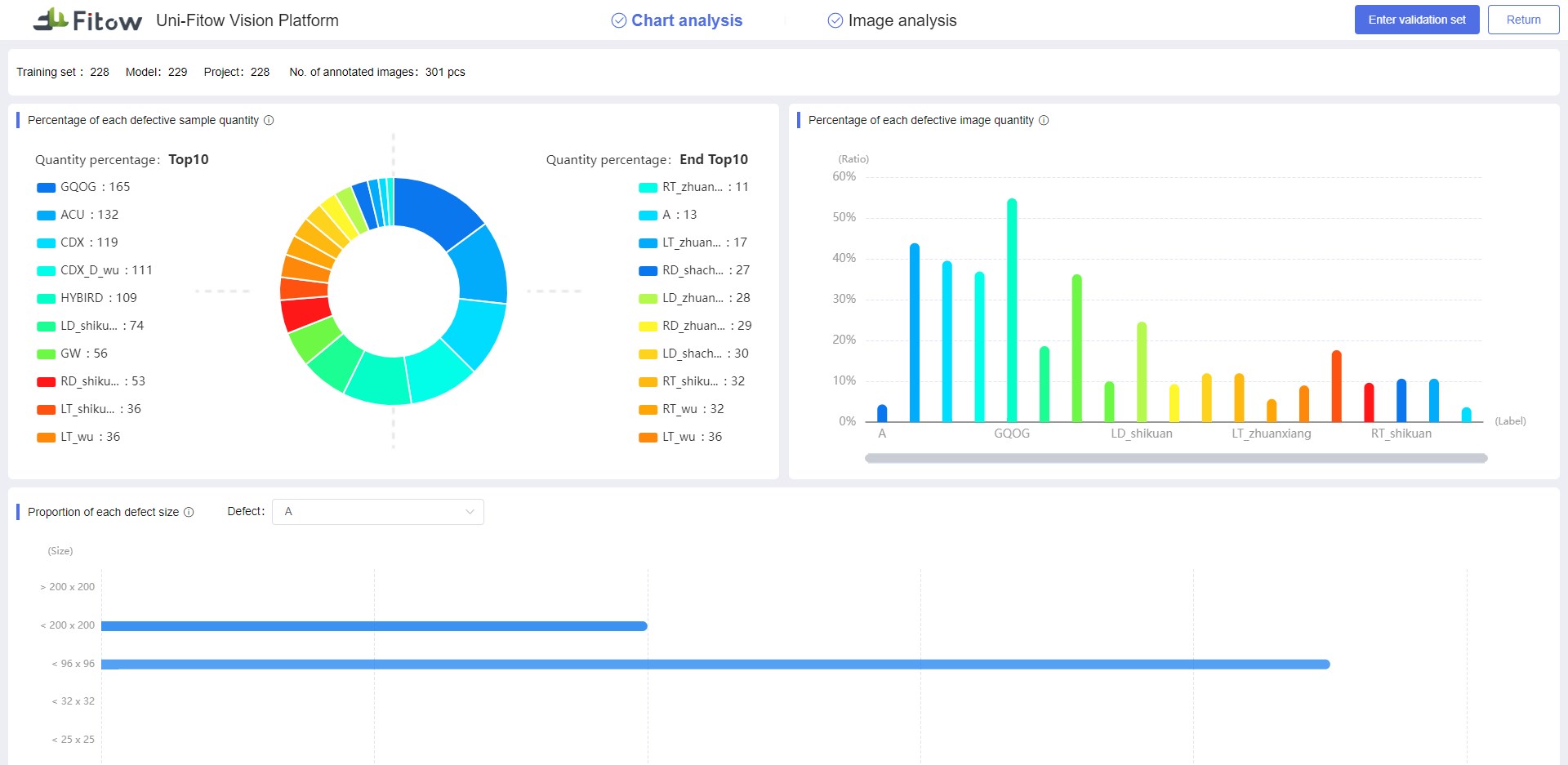
Task: Expand the Defect dropdown chevron arrow
Action: [470, 512]
